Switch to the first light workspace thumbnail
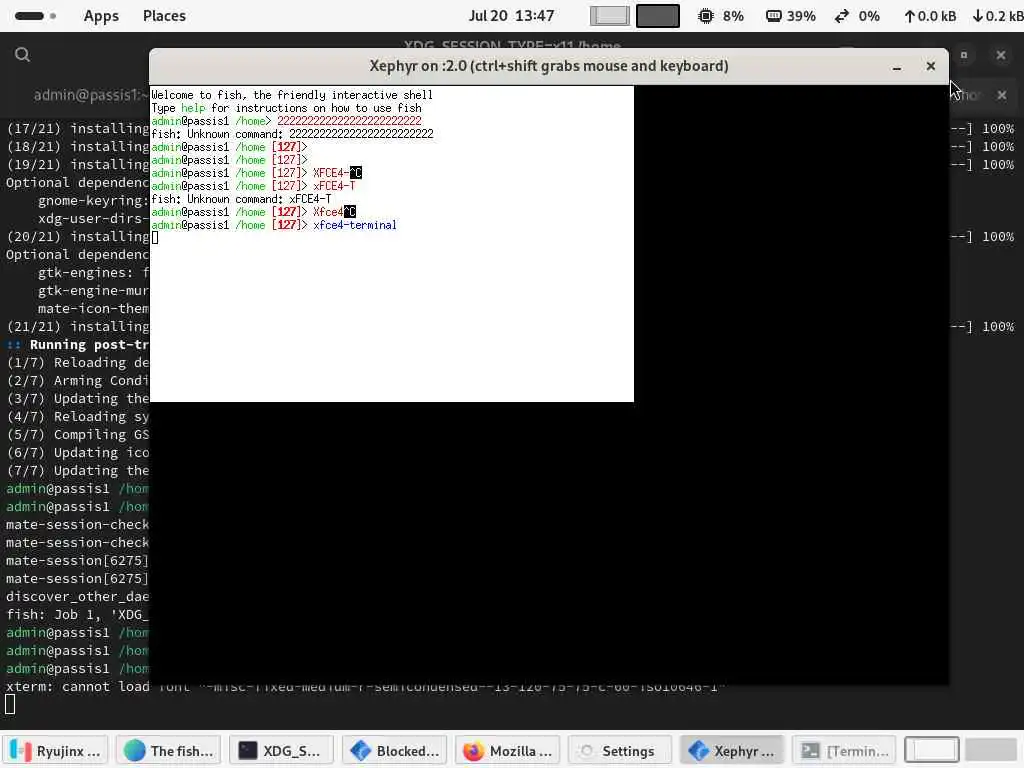The image size is (1024, 768). [609, 16]
